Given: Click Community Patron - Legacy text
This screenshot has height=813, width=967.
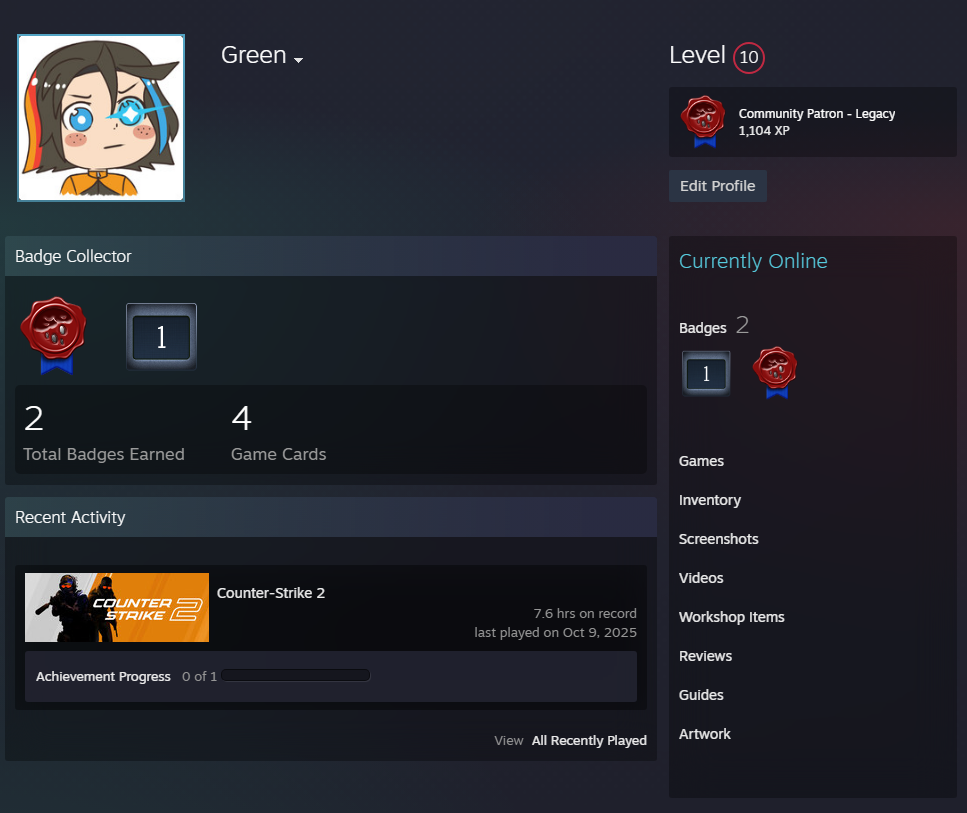Looking at the screenshot, I should pyautogui.click(x=817, y=113).
